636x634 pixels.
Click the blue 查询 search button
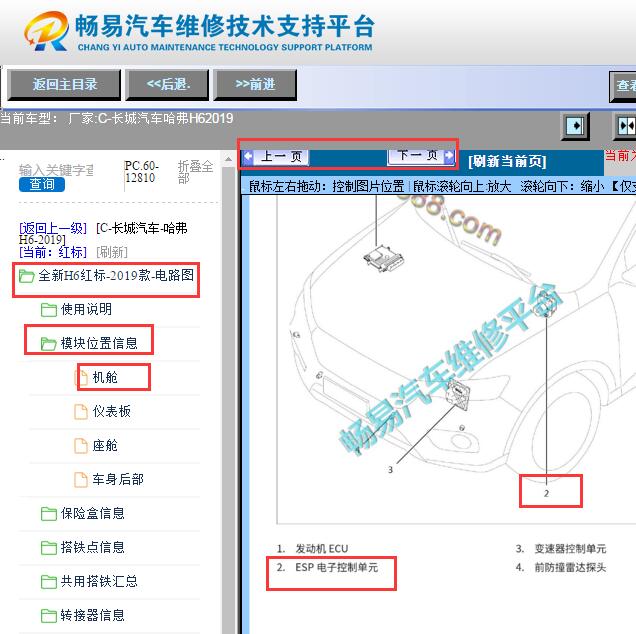42,184
